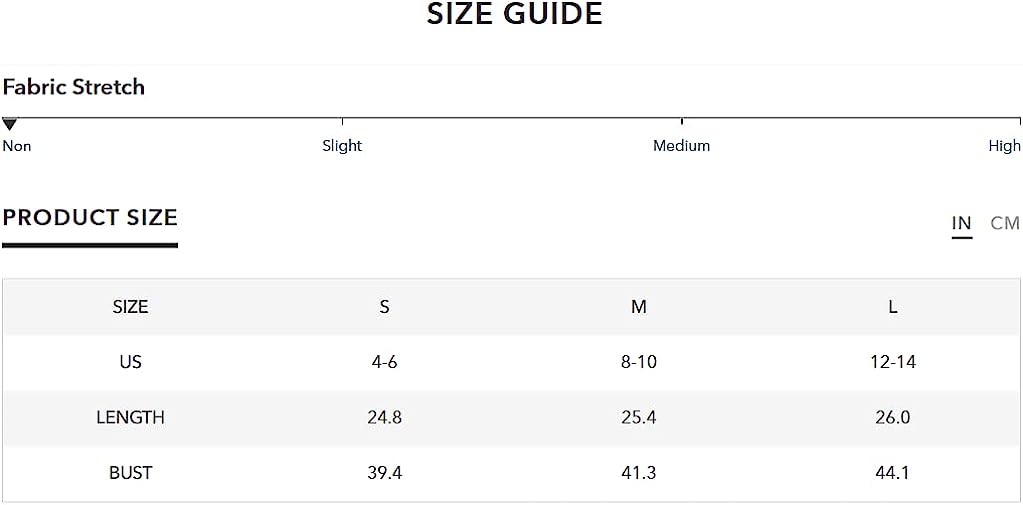This screenshot has height=505, width=1023.
Task: Click the US size 8-10 cell
Action: tap(639, 361)
